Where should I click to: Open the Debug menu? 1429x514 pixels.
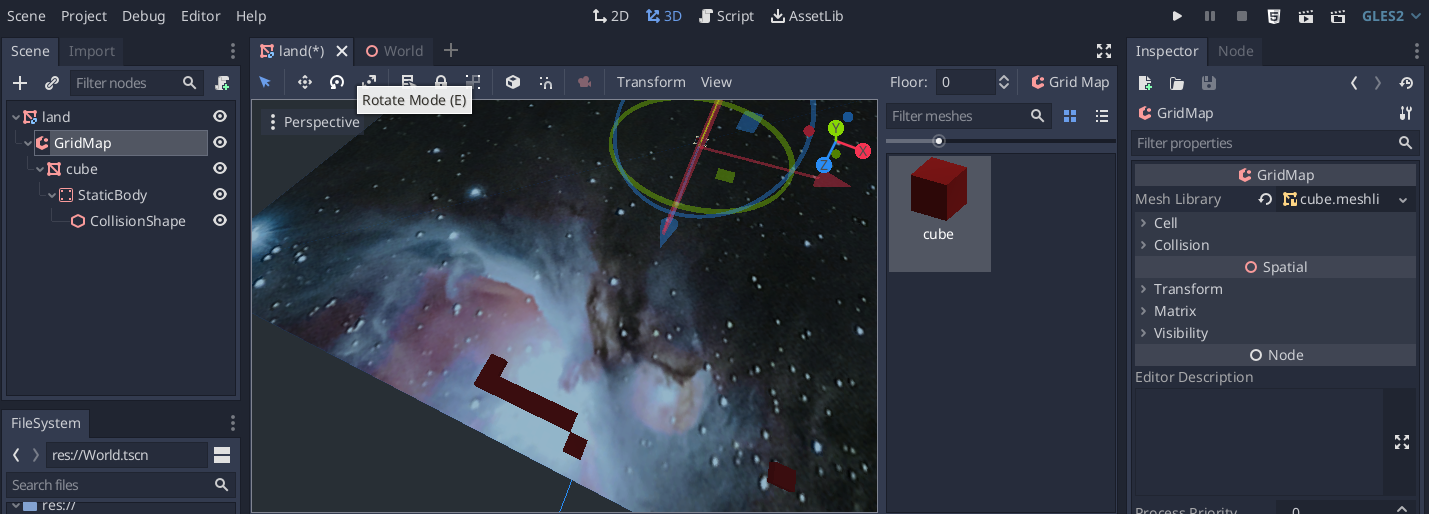pos(144,16)
